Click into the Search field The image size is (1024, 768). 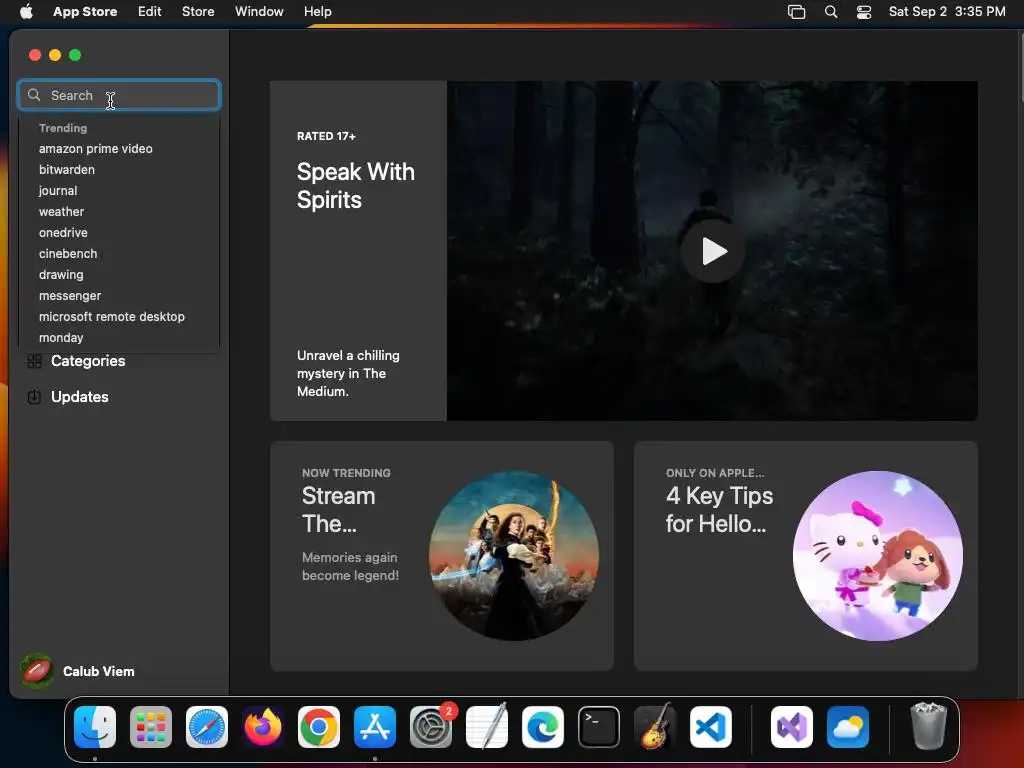119,95
